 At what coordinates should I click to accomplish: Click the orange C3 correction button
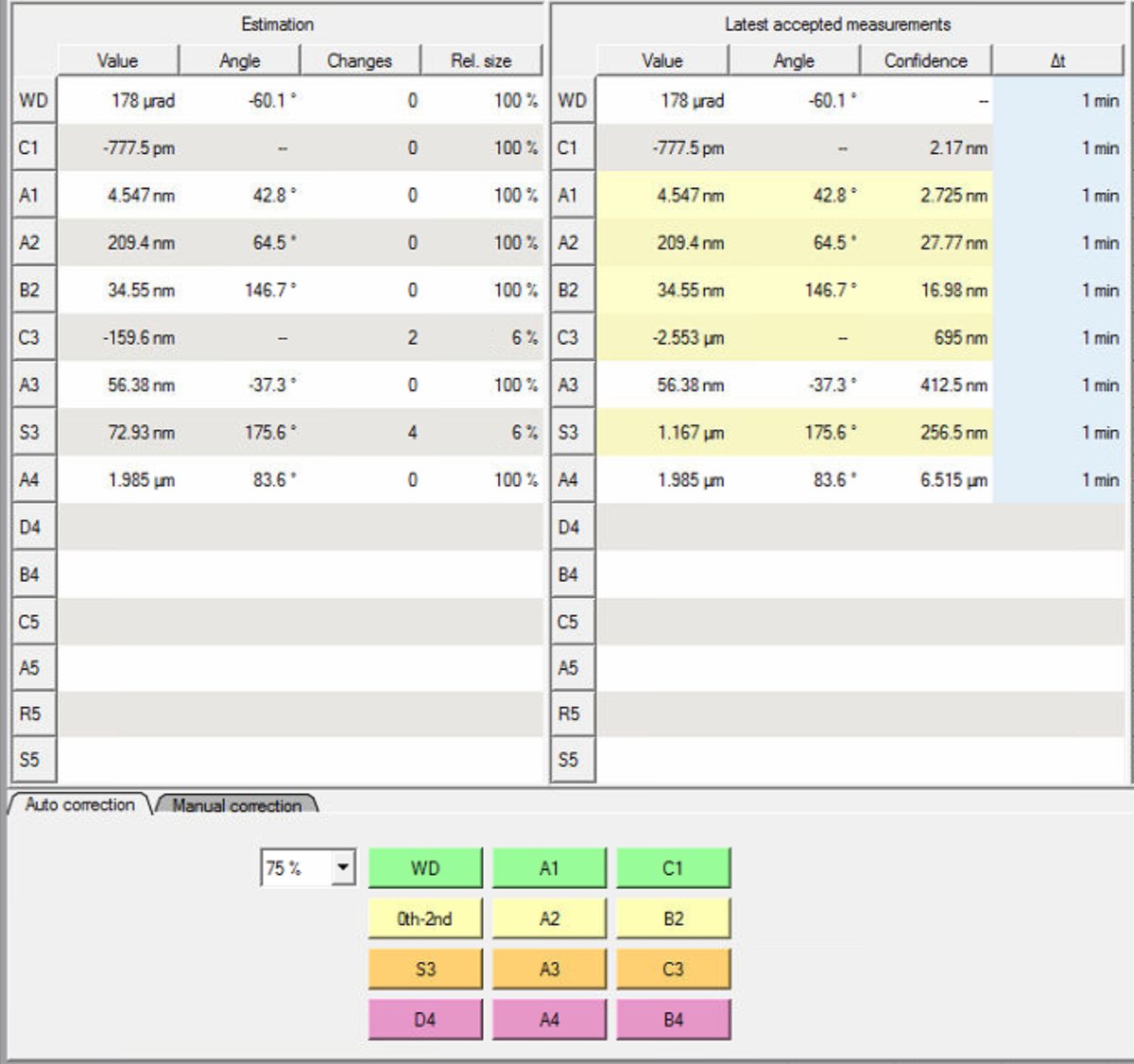click(x=673, y=970)
